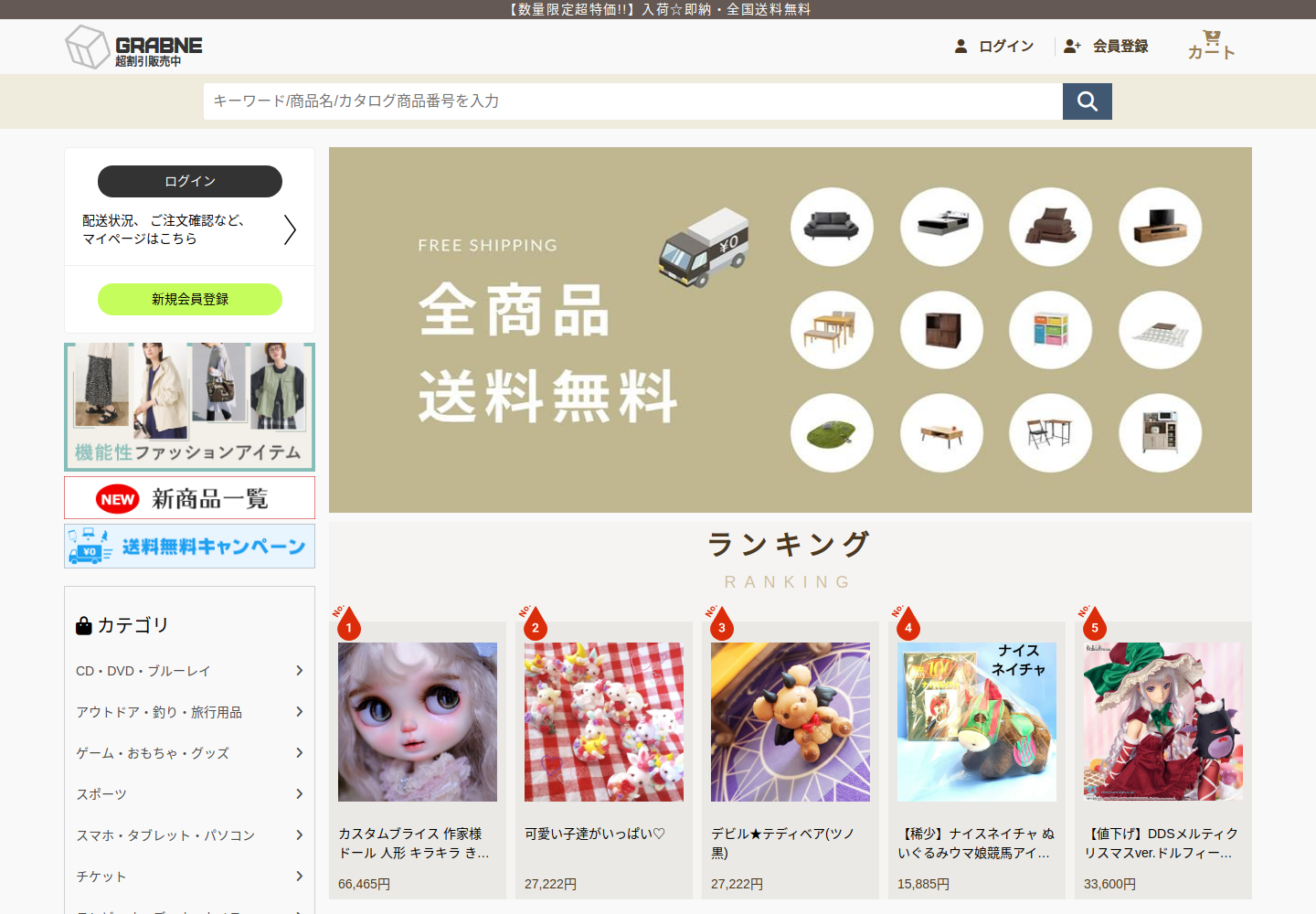Select the dining table set circle
Screen dimensions: 1316x914
pyautogui.click(x=832, y=330)
